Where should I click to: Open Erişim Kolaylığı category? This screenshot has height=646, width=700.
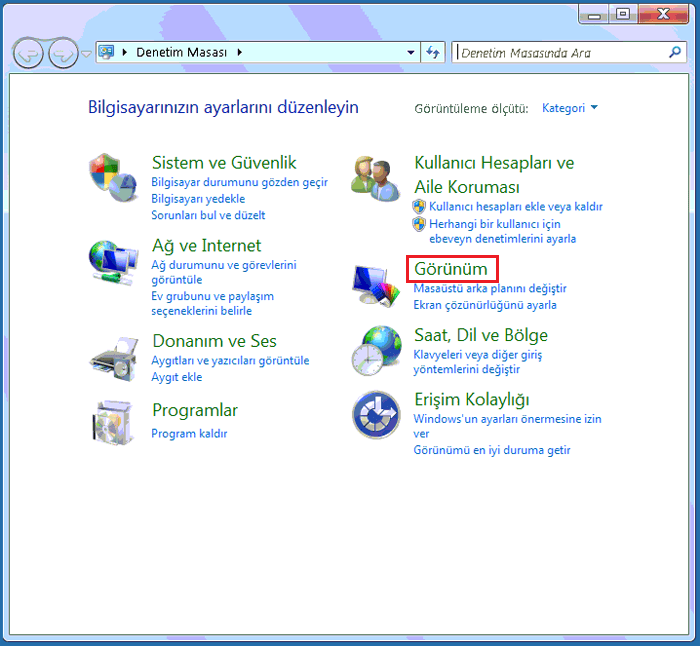click(472, 400)
